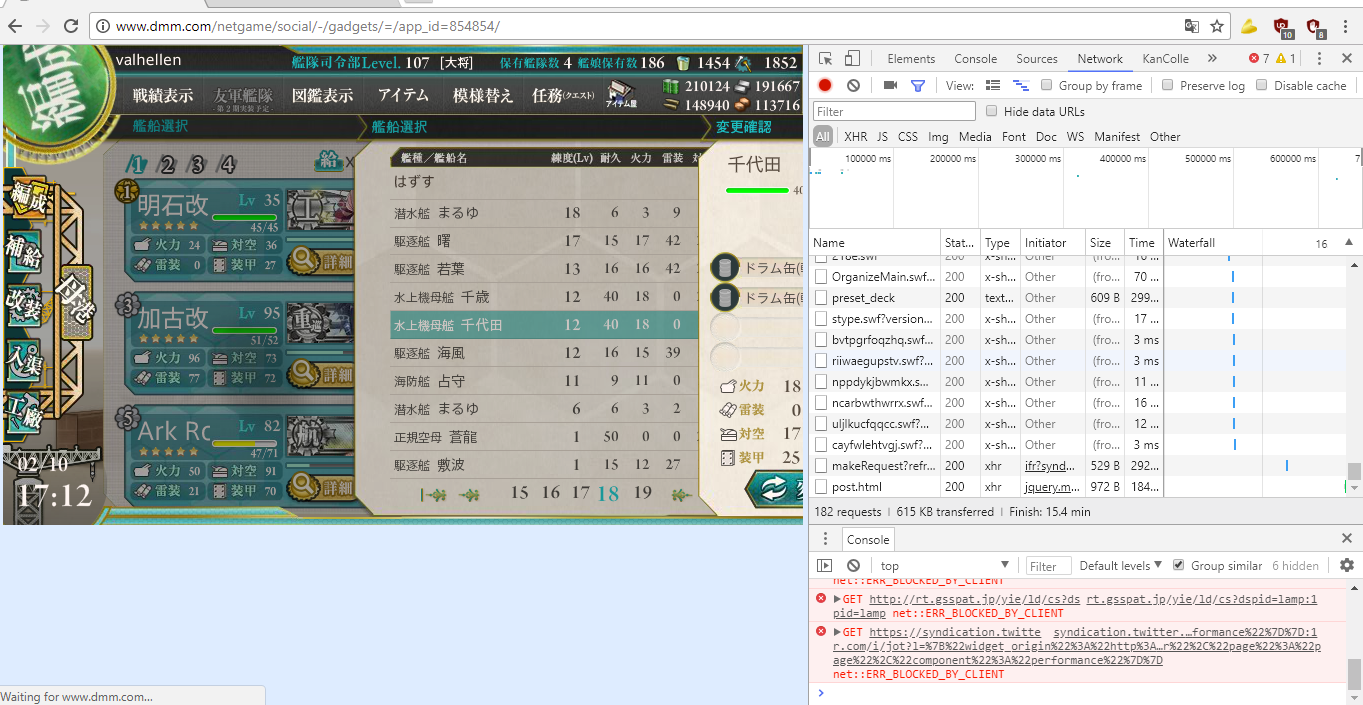Viewport: 1363px width, 705px height.
Task: Tick the checkbox beside post.html request
Action: click(x=821, y=487)
